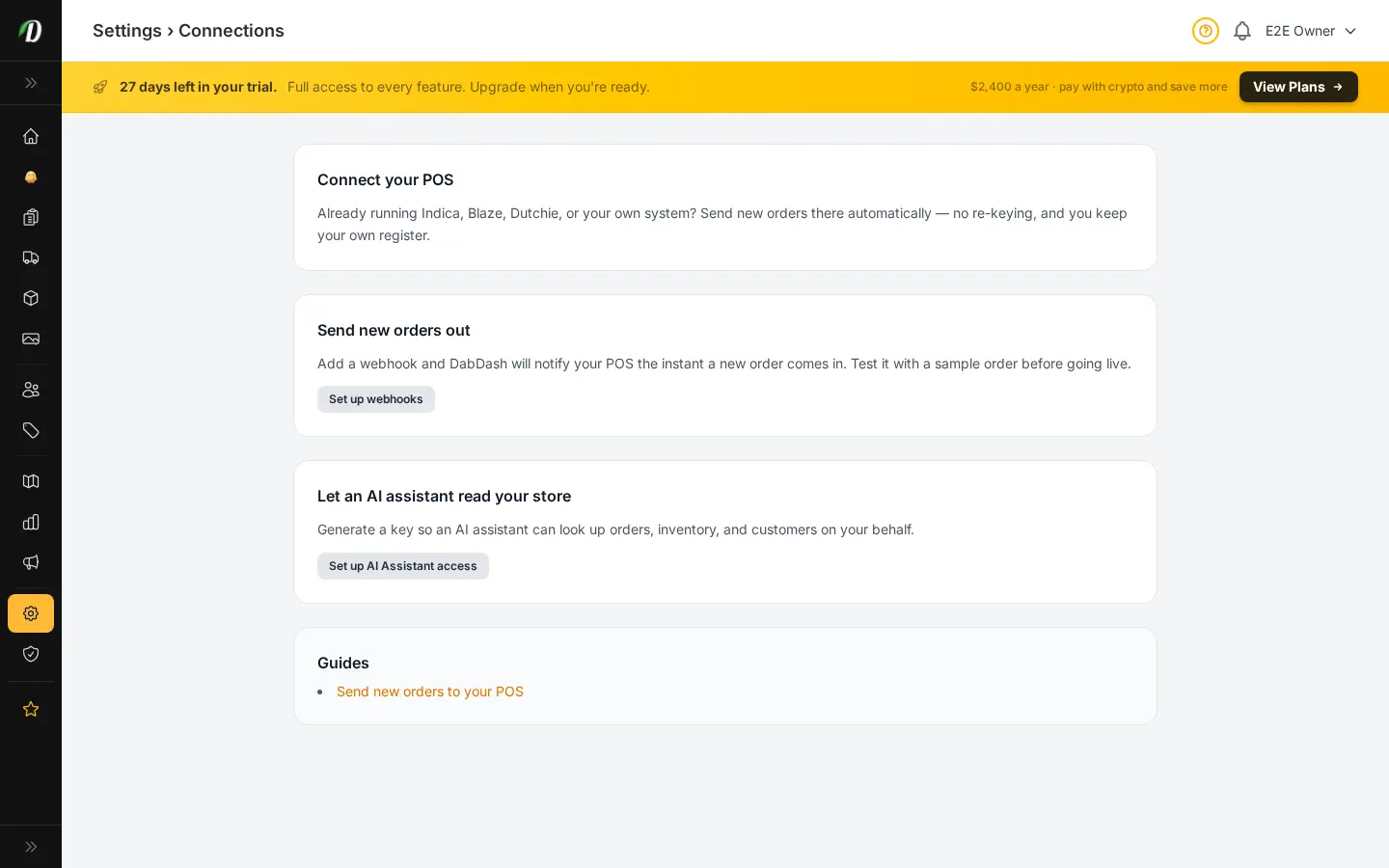Open the megaphone marketing sidebar icon
This screenshot has height=868, width=1389.
point(31,562)
